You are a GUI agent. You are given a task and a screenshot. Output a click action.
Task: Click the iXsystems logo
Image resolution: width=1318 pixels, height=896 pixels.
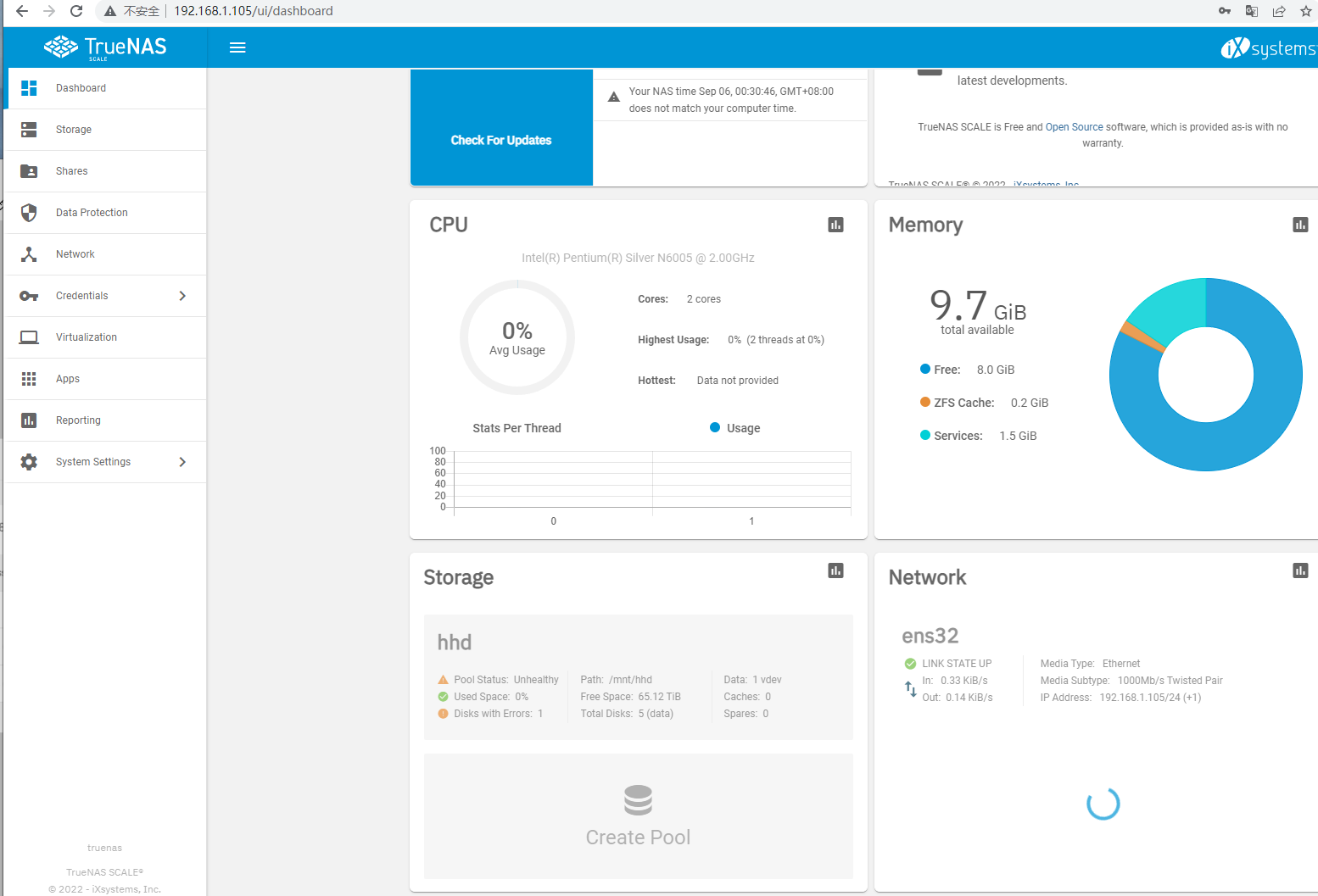(1269, 48)
